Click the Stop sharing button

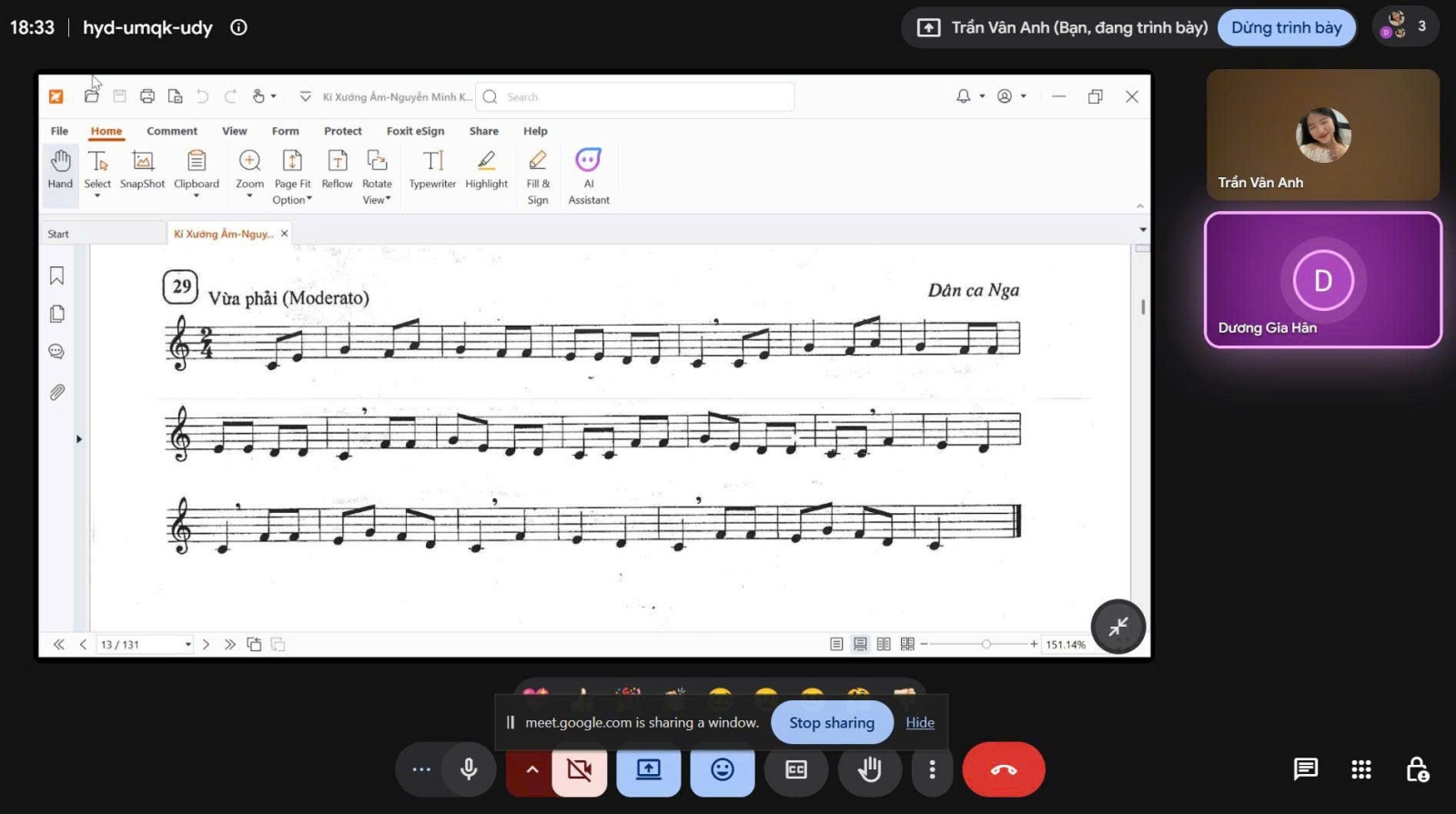[832, 722]
